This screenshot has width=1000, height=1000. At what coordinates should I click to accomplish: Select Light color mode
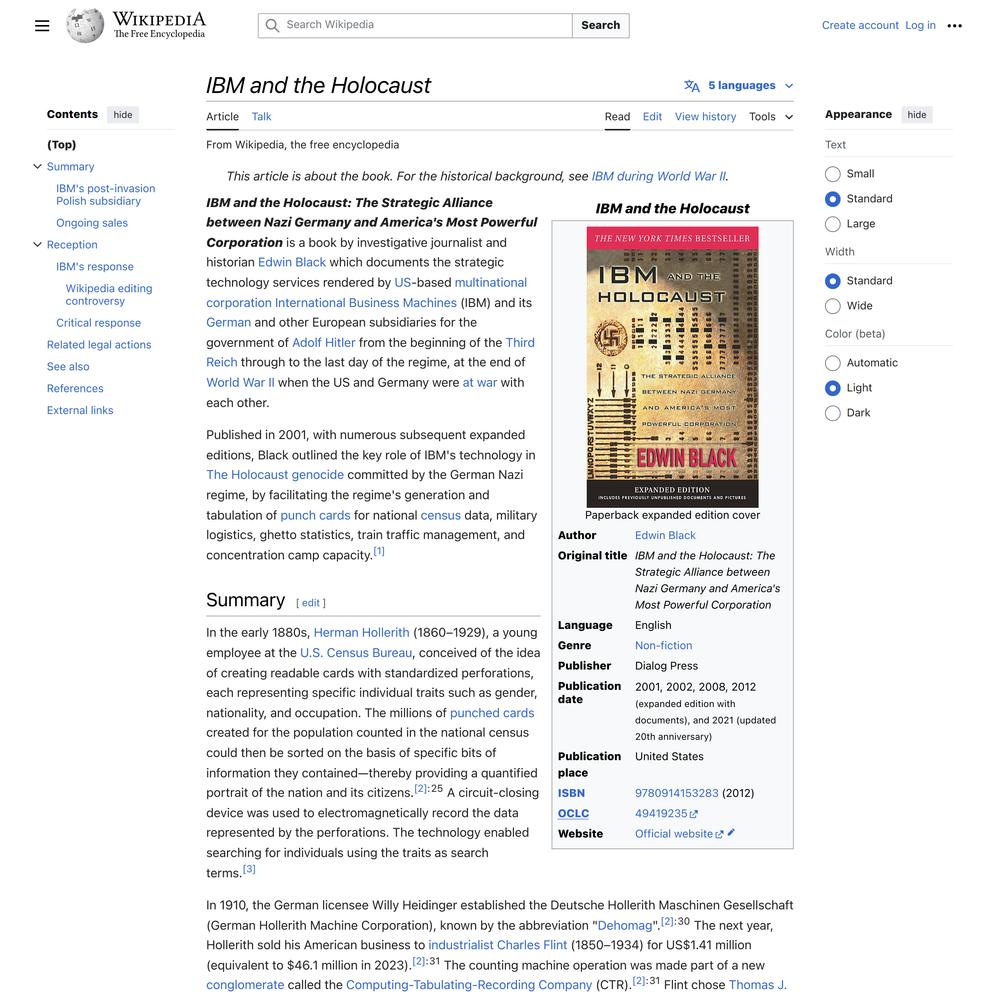pyautogui.click(x=832, y=388)
